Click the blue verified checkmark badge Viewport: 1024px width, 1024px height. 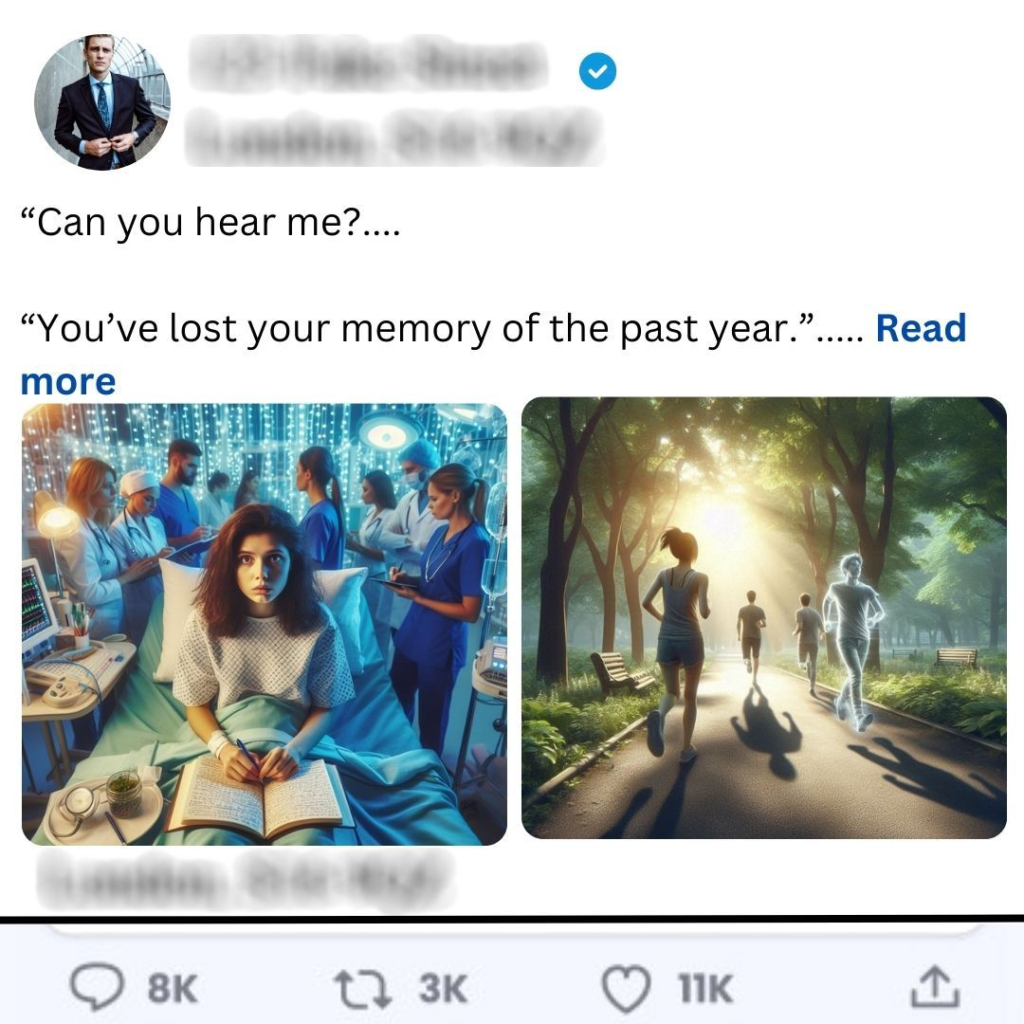pos(598,71)
